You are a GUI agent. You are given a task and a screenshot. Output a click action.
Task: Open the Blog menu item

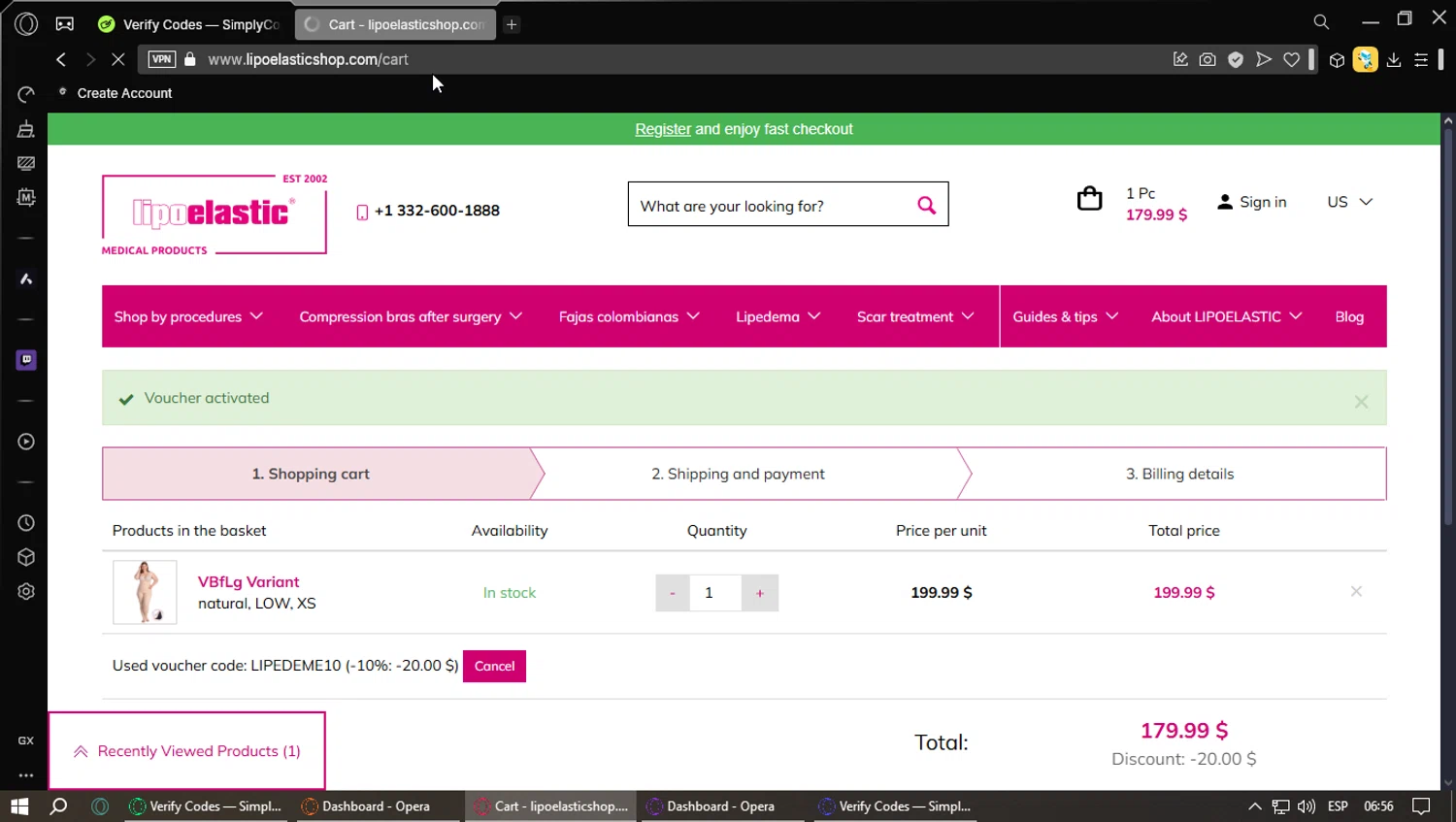click(x=1349, y=316)
